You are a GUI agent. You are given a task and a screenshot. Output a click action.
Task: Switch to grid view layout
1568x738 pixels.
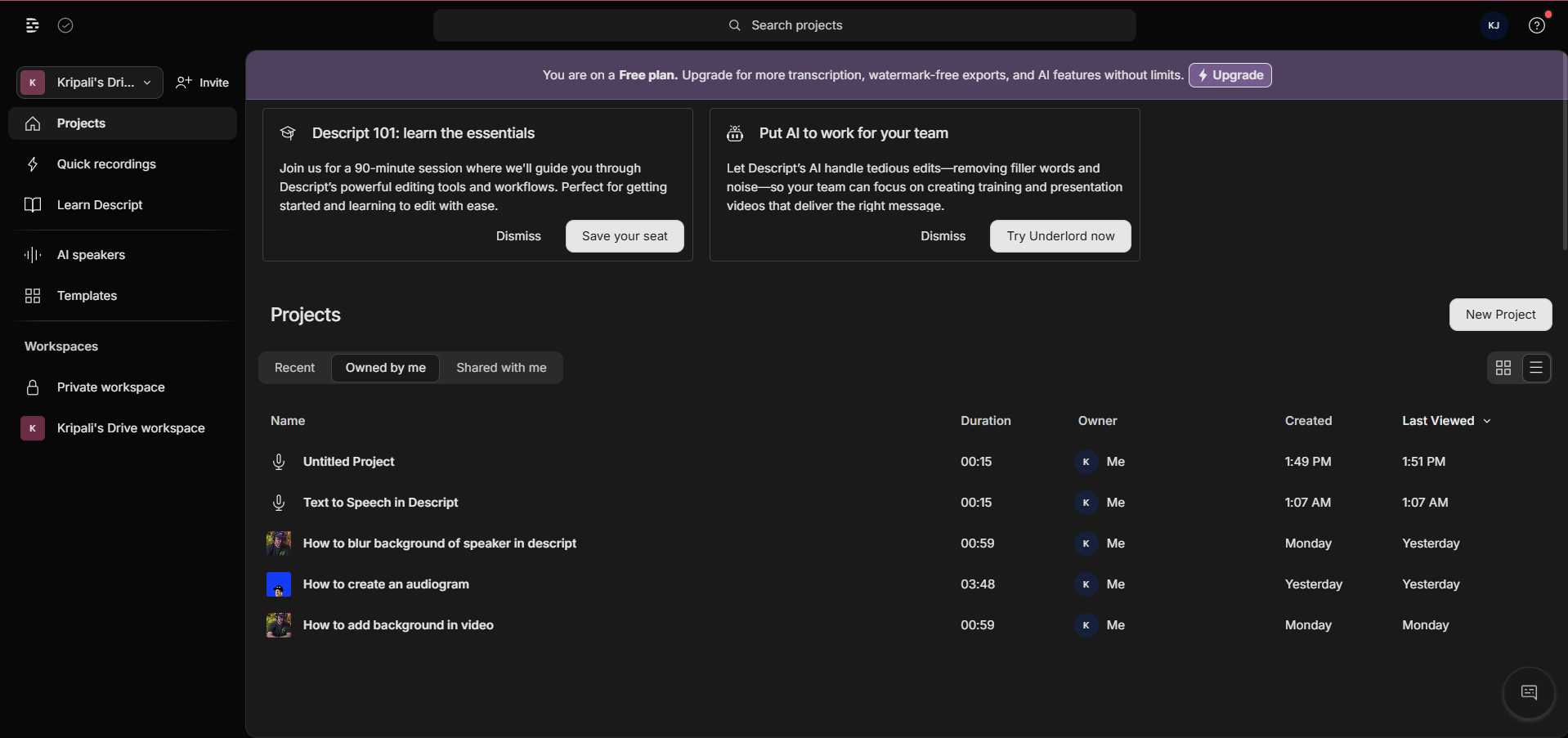click(x=1503, y=368)
